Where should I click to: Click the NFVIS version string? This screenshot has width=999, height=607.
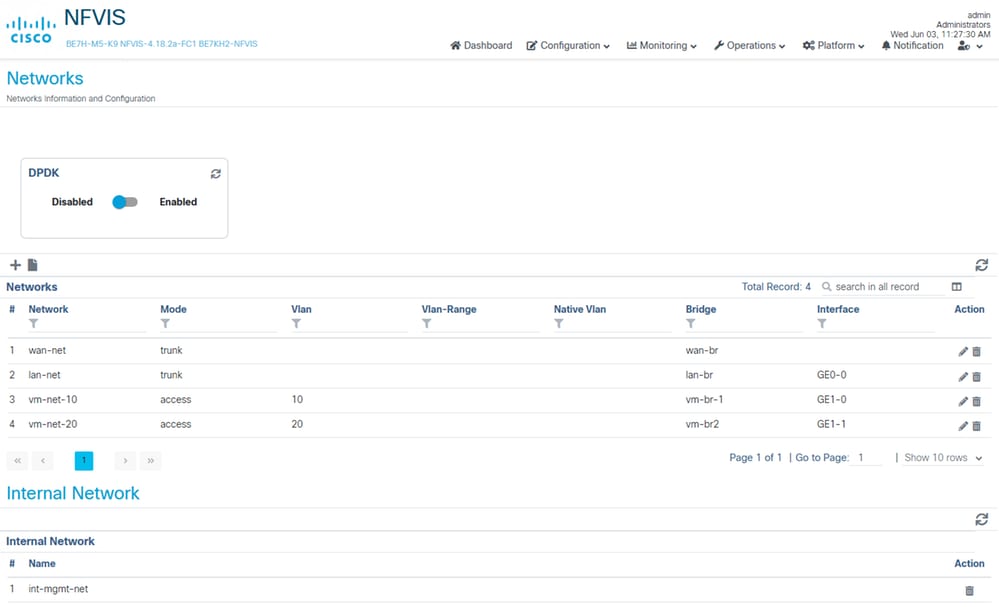(x=162, y=44)
